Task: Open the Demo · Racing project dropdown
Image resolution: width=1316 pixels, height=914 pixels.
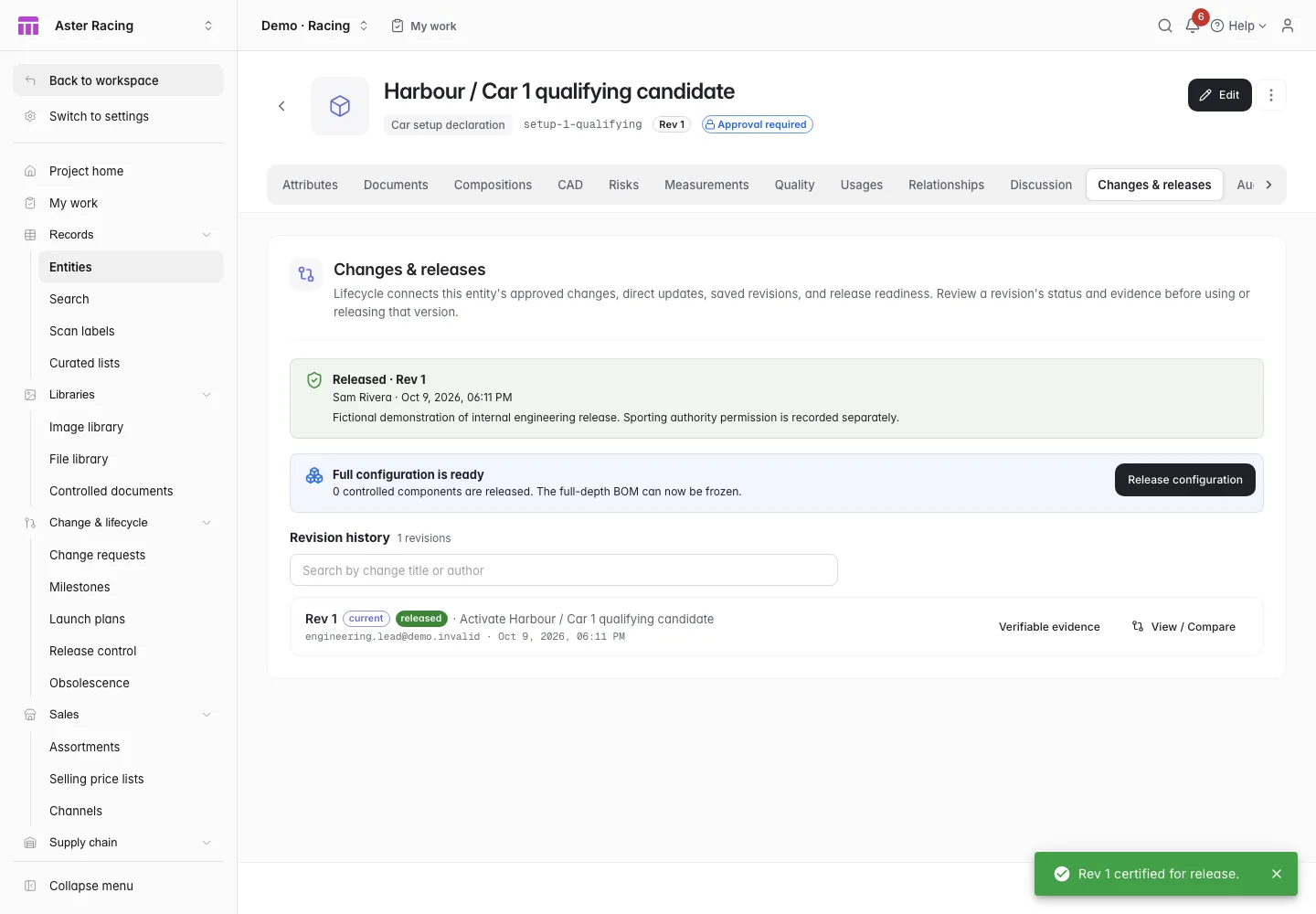Action: [314, 26]
